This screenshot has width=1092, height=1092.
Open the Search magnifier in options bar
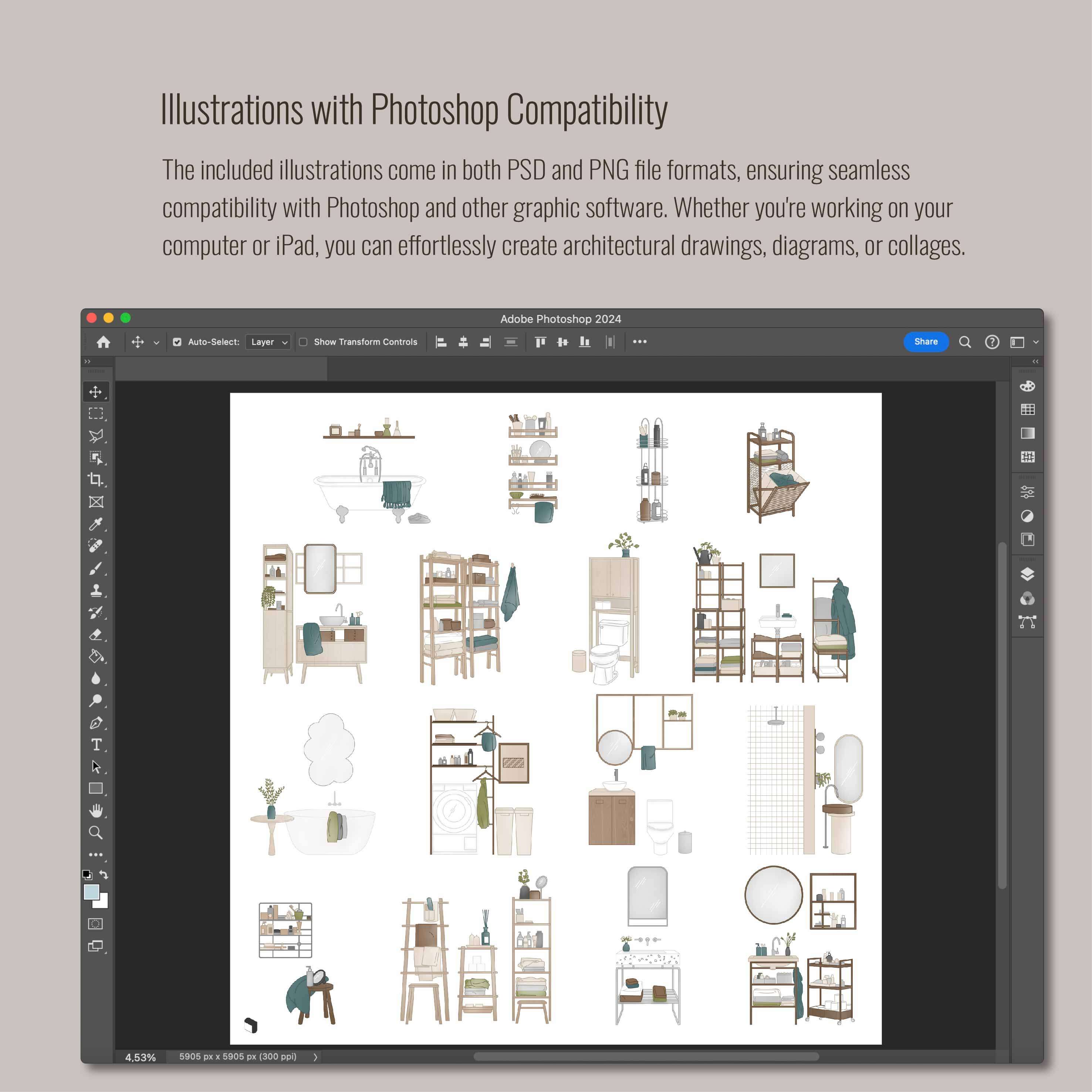965,342
